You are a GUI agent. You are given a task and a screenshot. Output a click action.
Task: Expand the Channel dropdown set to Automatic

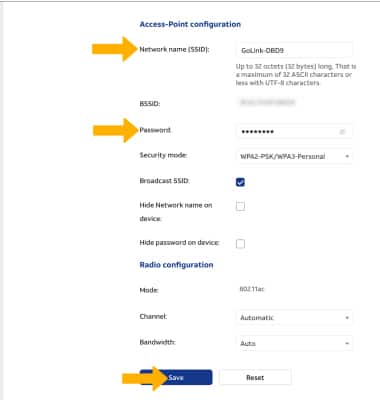point(294,318)
